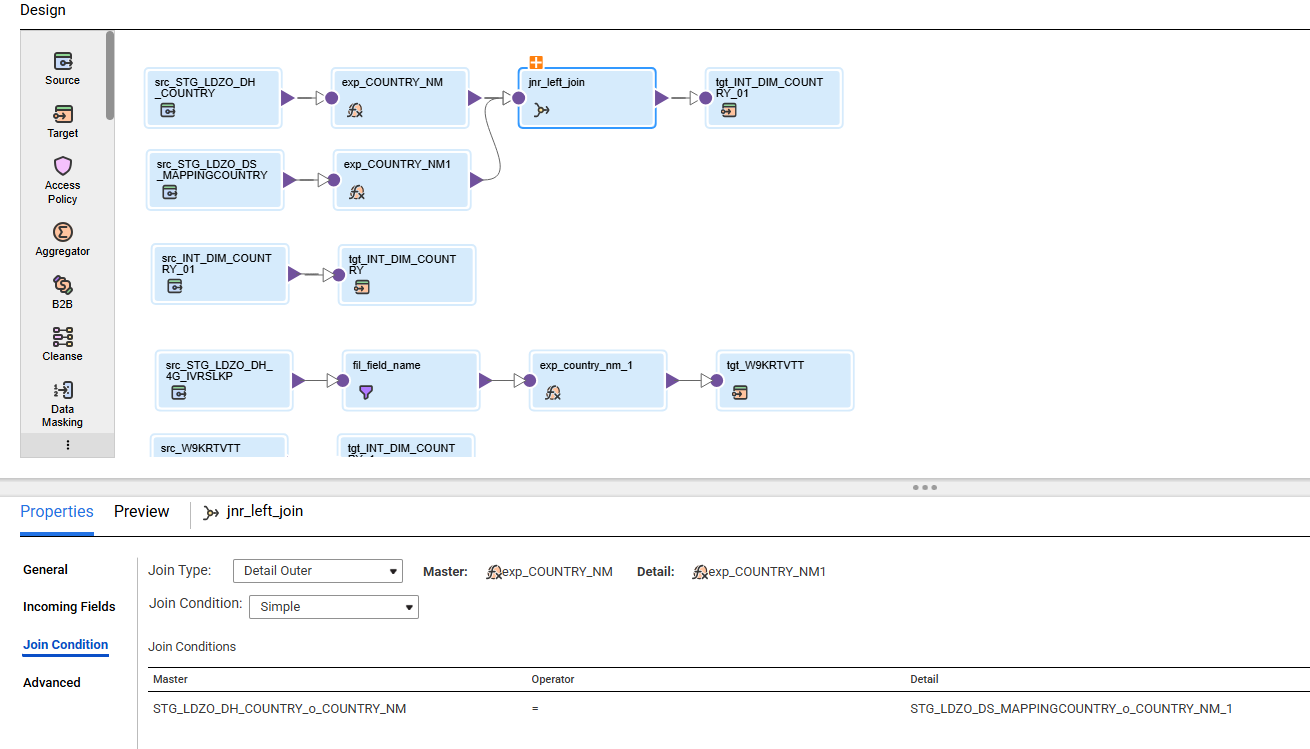Open the Incoming Fields section

pyautogui.click(x=69, y=606)
